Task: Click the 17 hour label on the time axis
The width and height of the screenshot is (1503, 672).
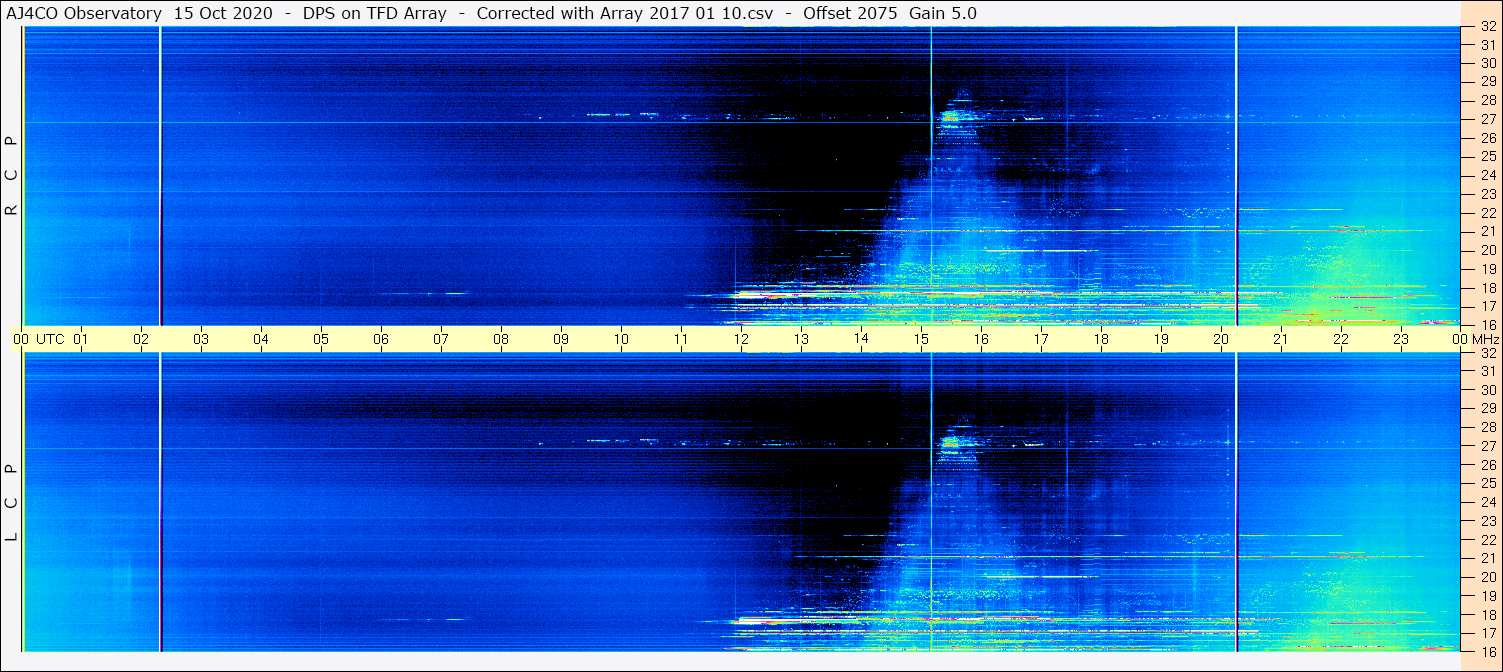Action: click(1041, 339)
